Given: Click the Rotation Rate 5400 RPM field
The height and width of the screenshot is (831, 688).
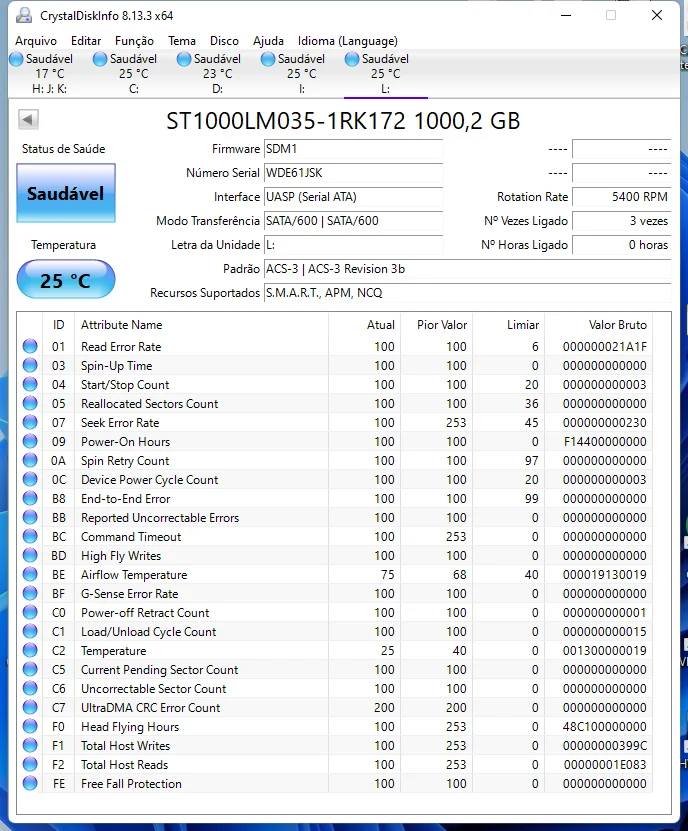Looking at the screenshot, I should 622,197.
